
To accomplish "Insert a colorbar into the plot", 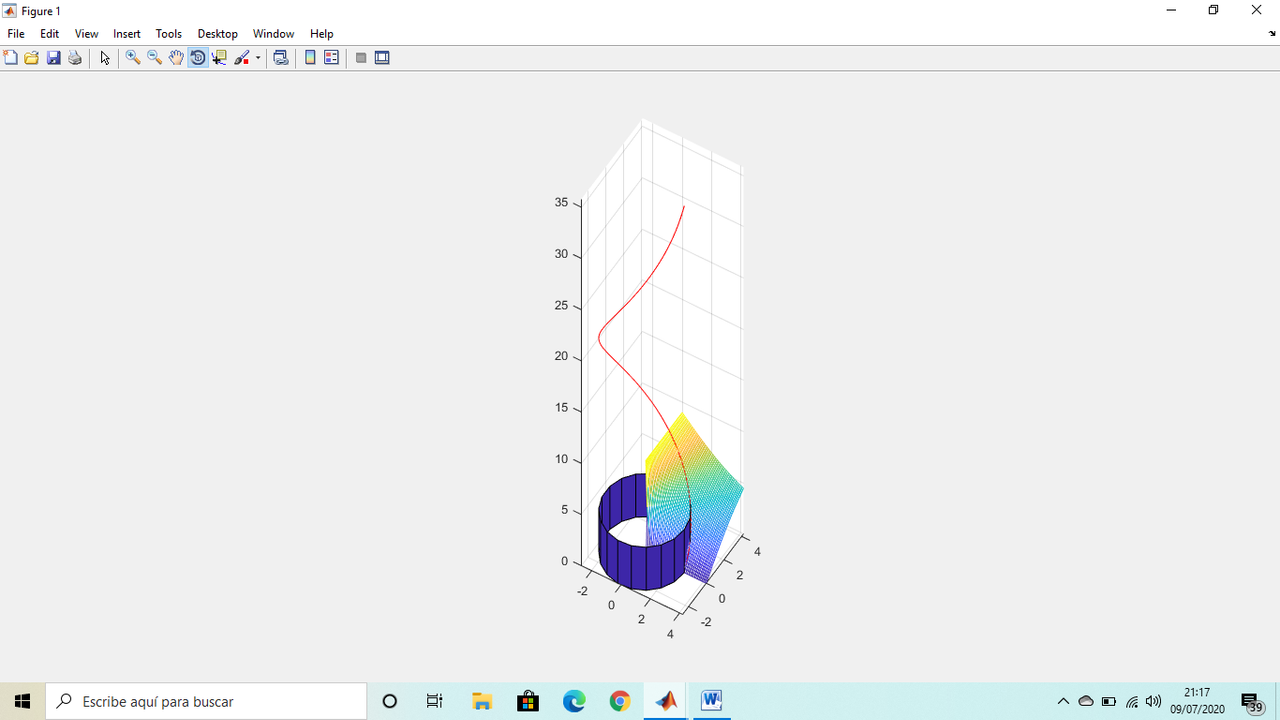I will [310, 57].
